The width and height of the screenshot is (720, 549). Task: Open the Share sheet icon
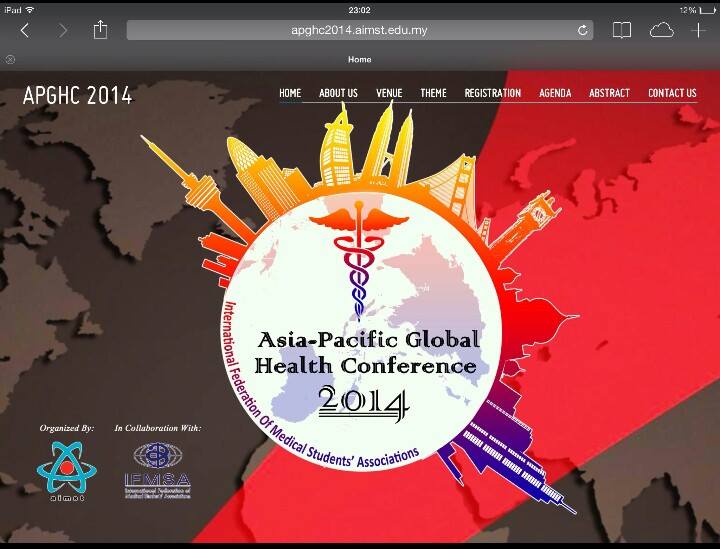click(x=100, y=31)
